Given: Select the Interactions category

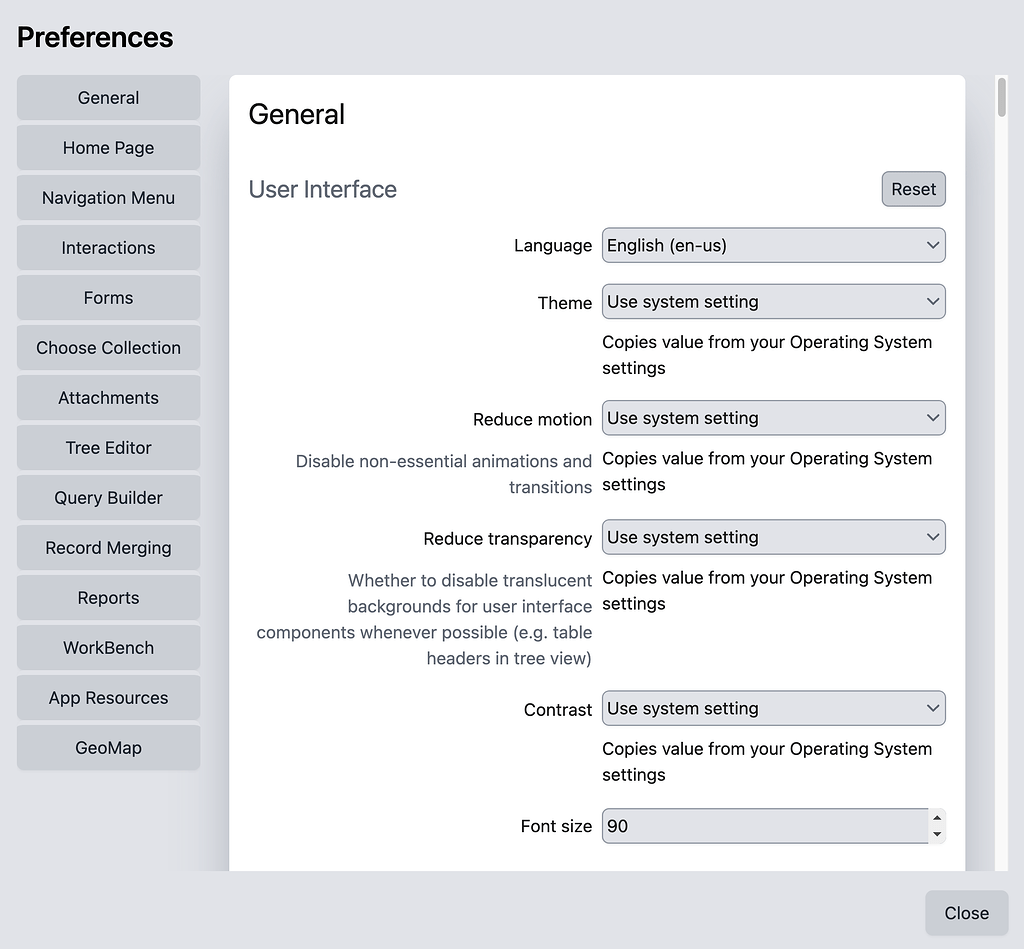Looking at the screenshot, I should click(108, 248).
